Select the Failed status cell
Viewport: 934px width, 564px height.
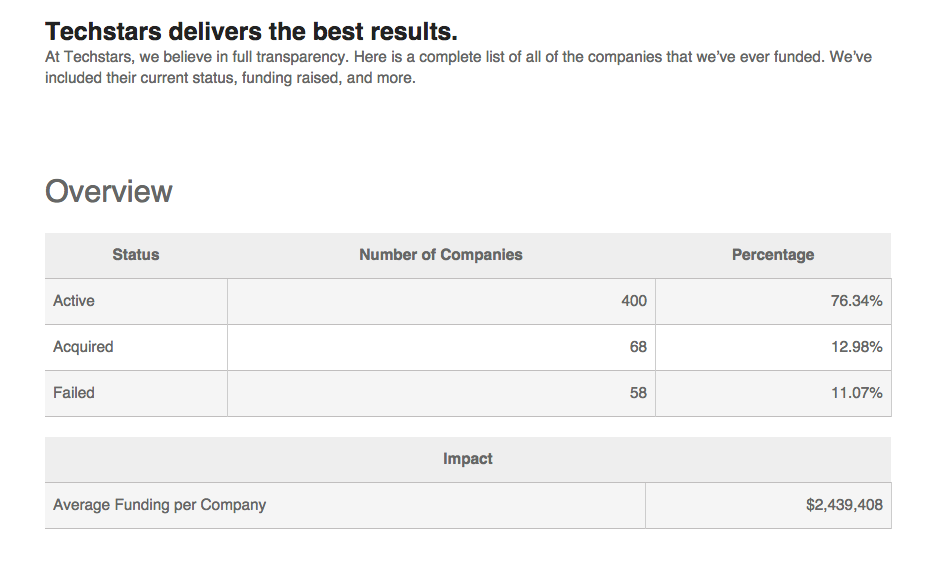click(74, 393)
